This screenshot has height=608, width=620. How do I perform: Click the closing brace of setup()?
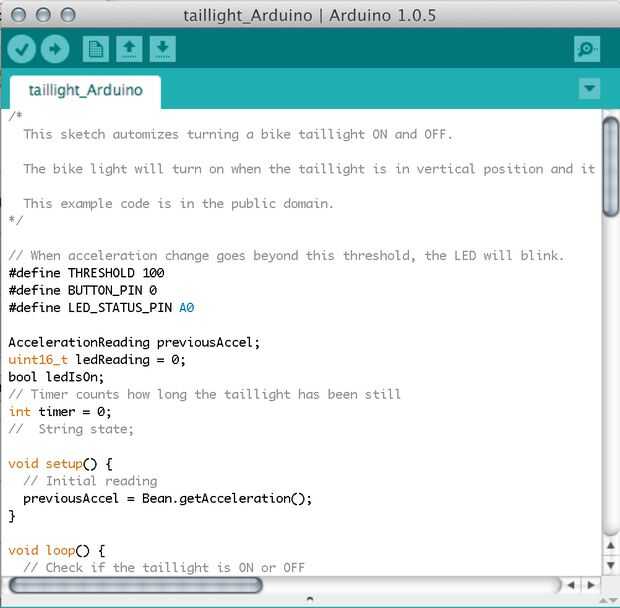12,516
